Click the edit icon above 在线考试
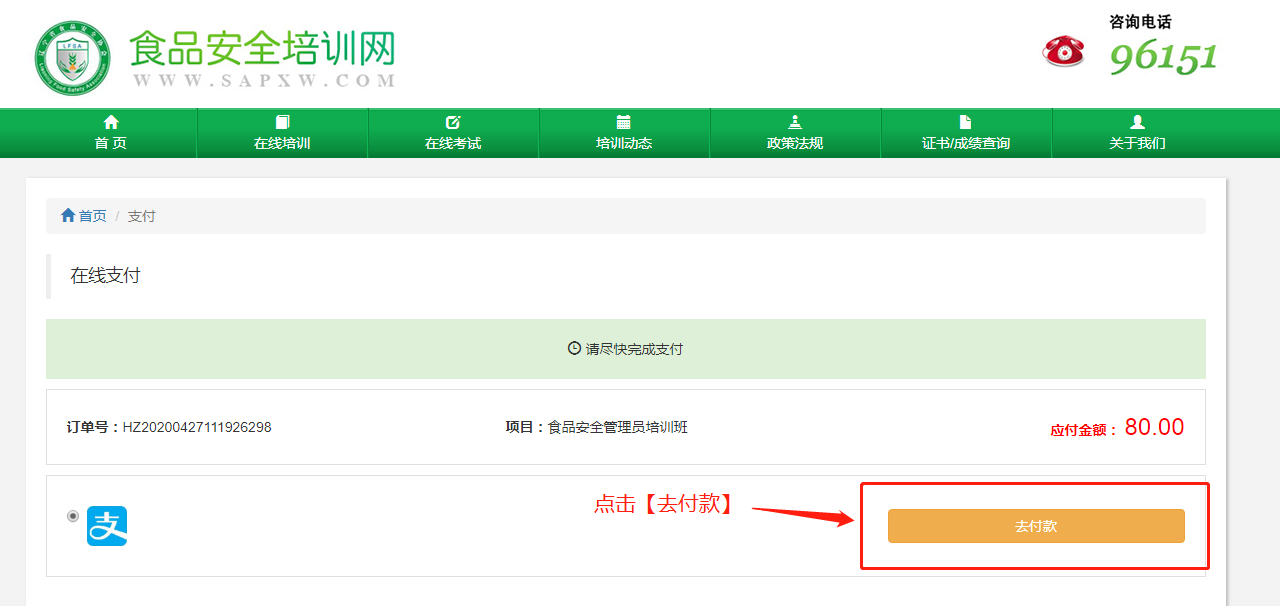Image resolution: width=1280 pixels, height=606 pixels. point(453,122)
